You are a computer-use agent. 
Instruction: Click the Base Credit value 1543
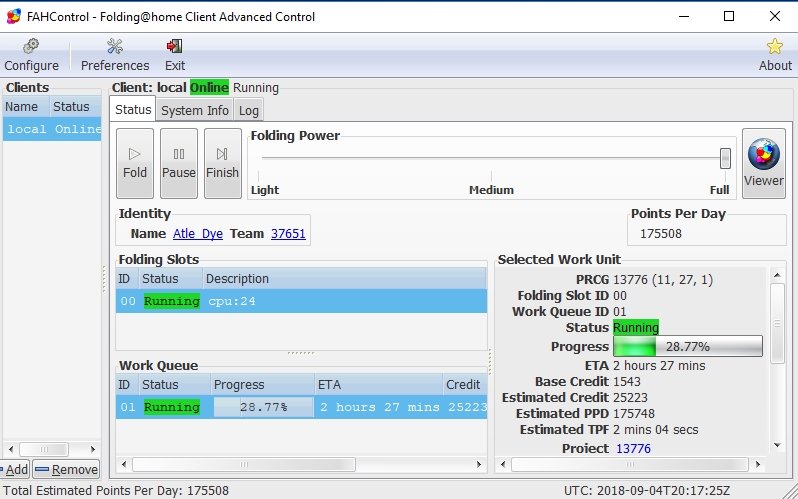click(627, 382)
